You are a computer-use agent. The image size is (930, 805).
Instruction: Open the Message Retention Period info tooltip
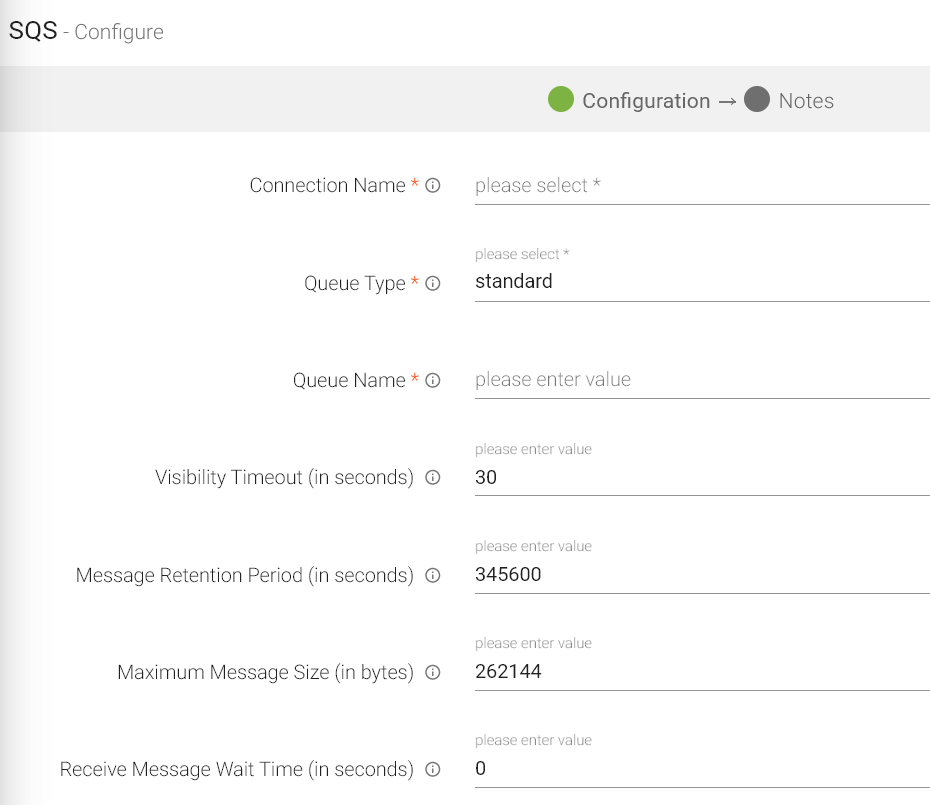(433, 576)
